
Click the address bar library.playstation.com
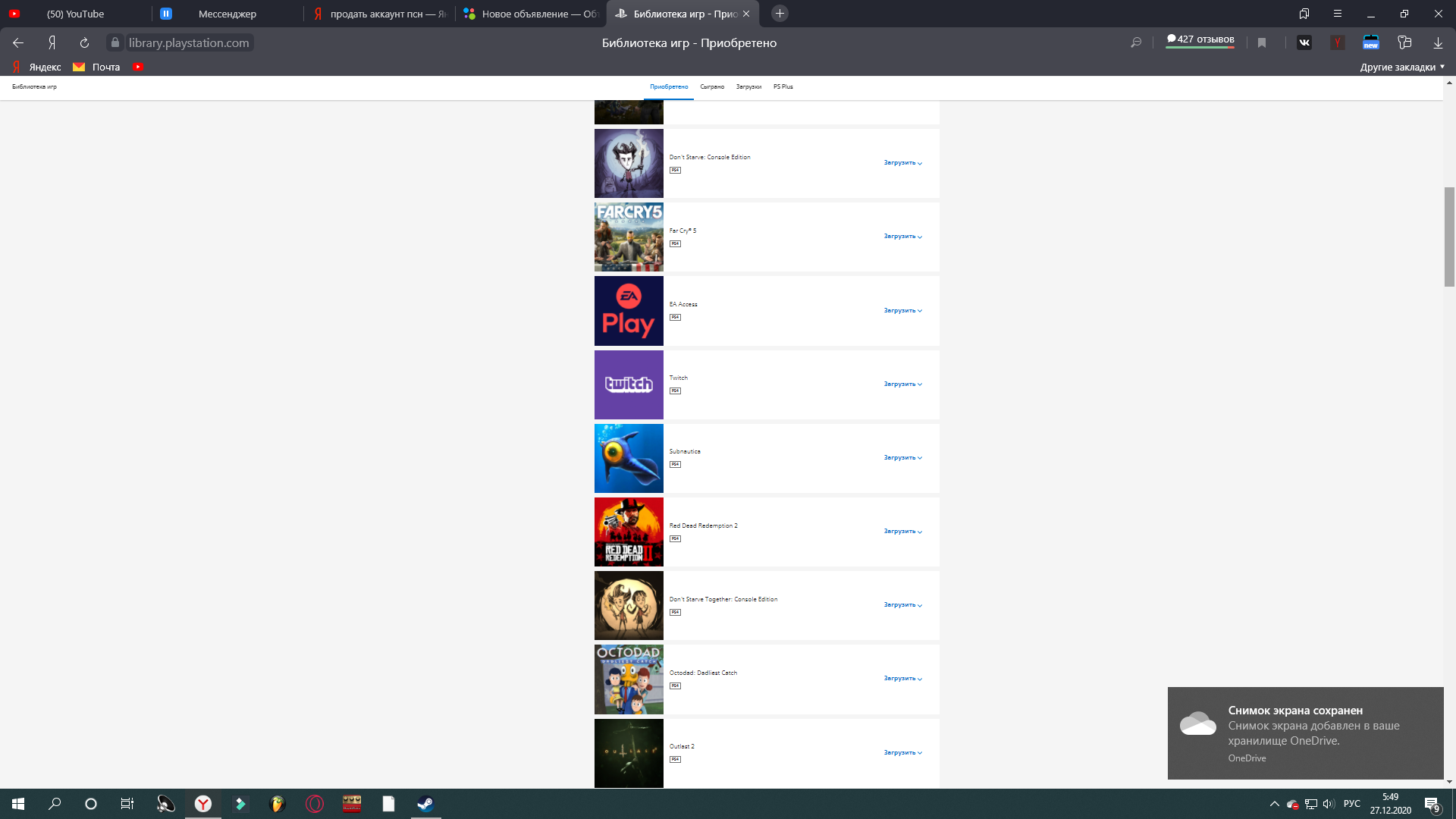(x=189, y=43)
